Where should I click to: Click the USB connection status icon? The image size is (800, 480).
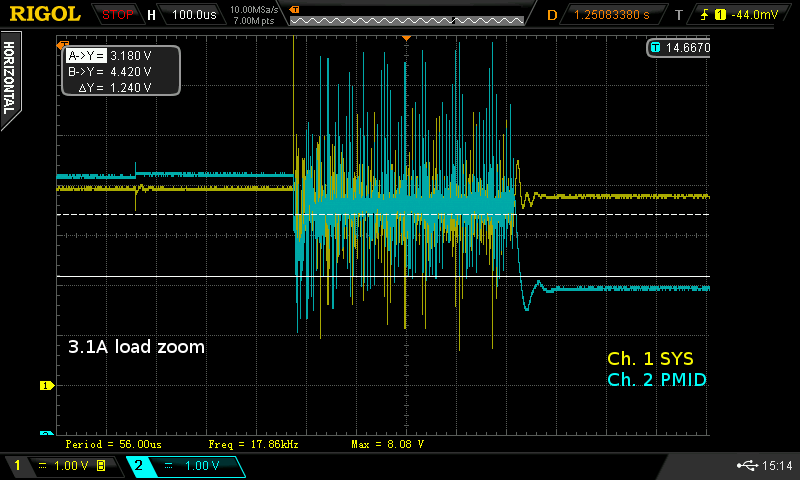[x=747, y=465]
